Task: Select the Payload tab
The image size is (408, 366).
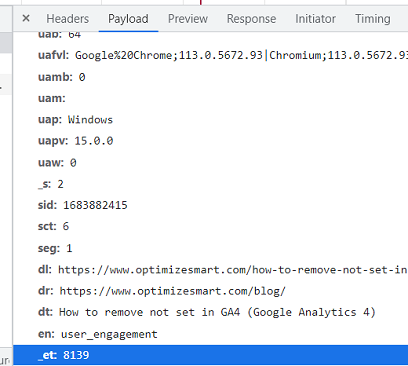Action: coord(128,19)
